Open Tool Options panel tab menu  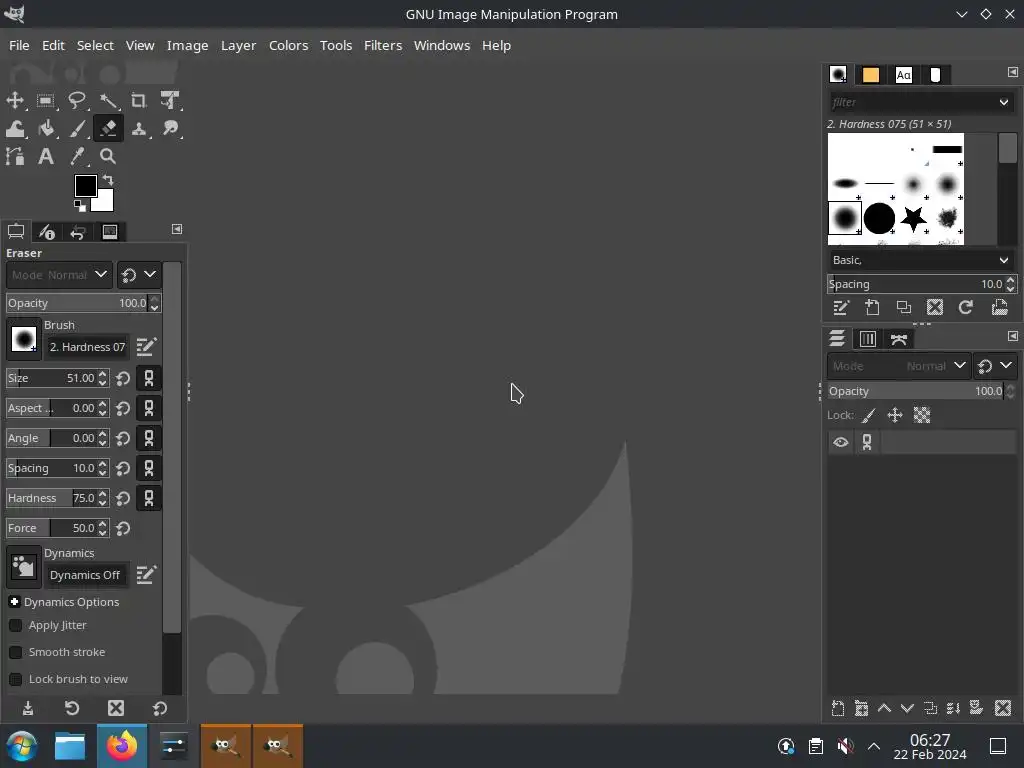pyautogui.click(x=177, y=229)
